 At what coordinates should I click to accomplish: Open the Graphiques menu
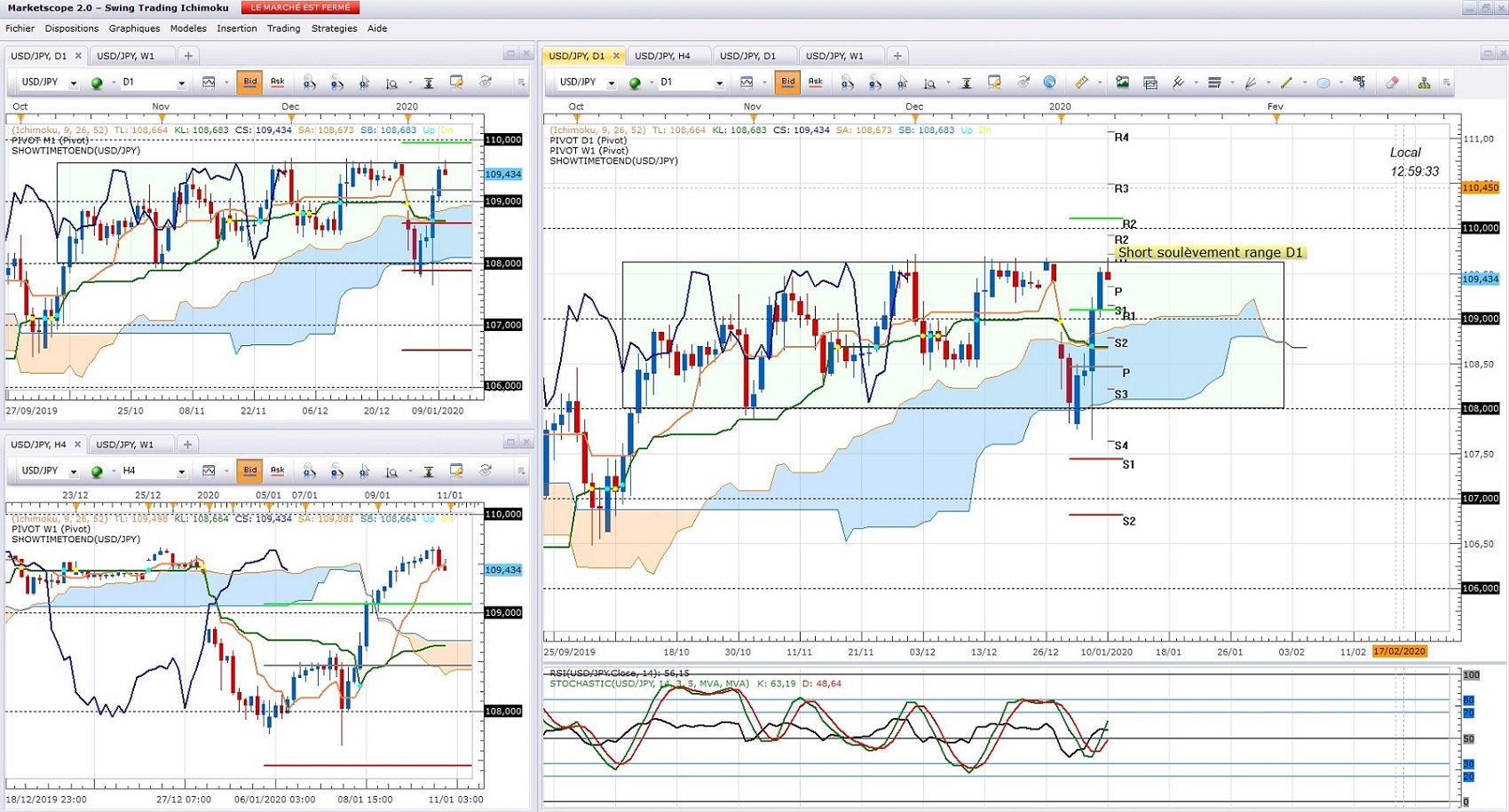(x=134, y=28)
